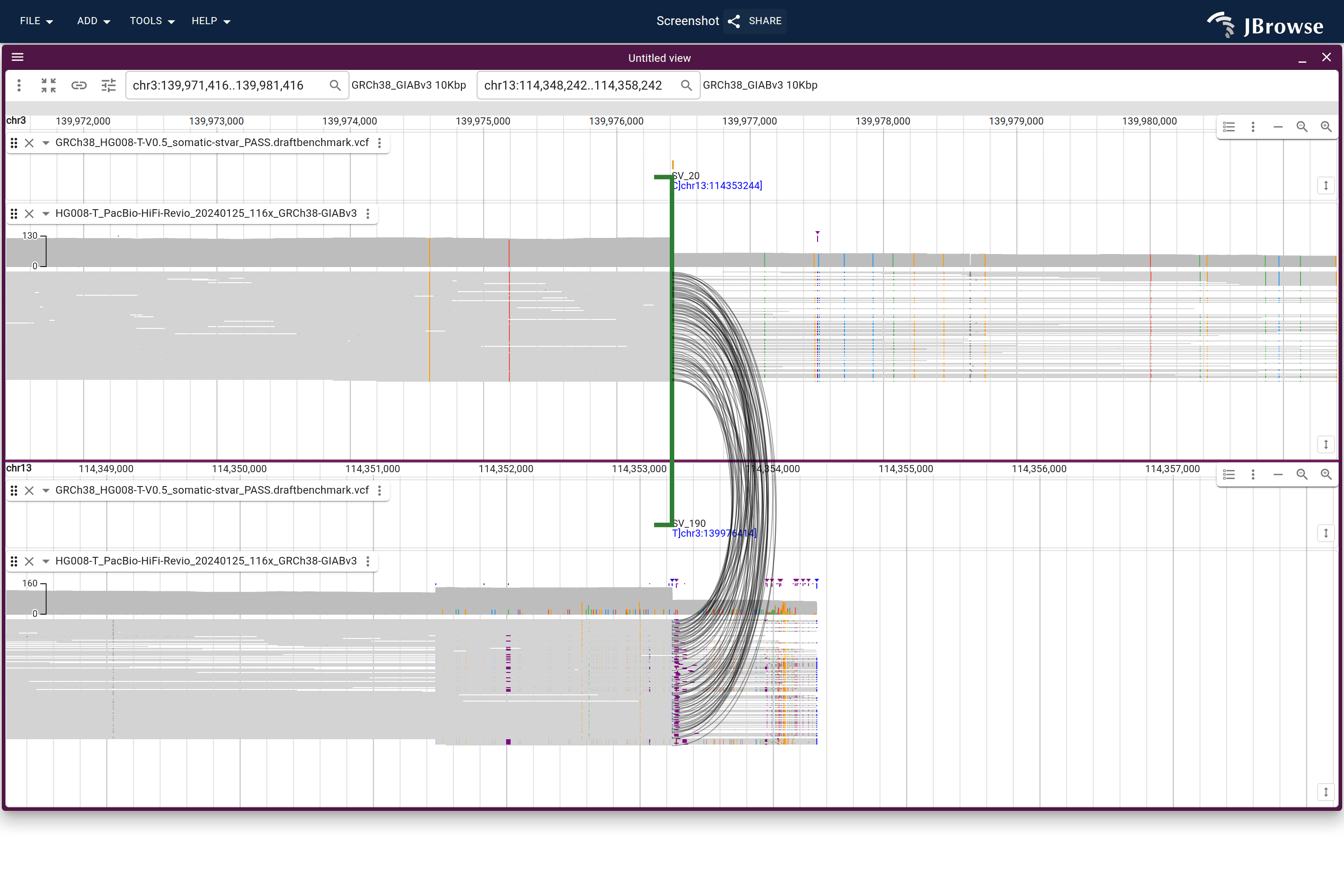Collapse the chr3 PacBio-HiFi-Revio track

pyautogui.click(x=46, y=214)
